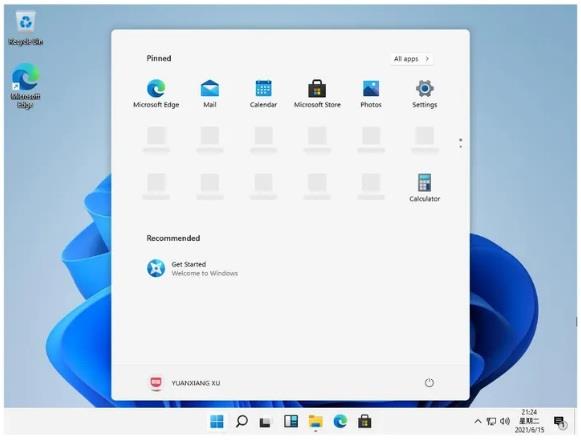Screen dimensions: 581x444
Task: Click the power button in Start menu
Action: click(429, 383)
